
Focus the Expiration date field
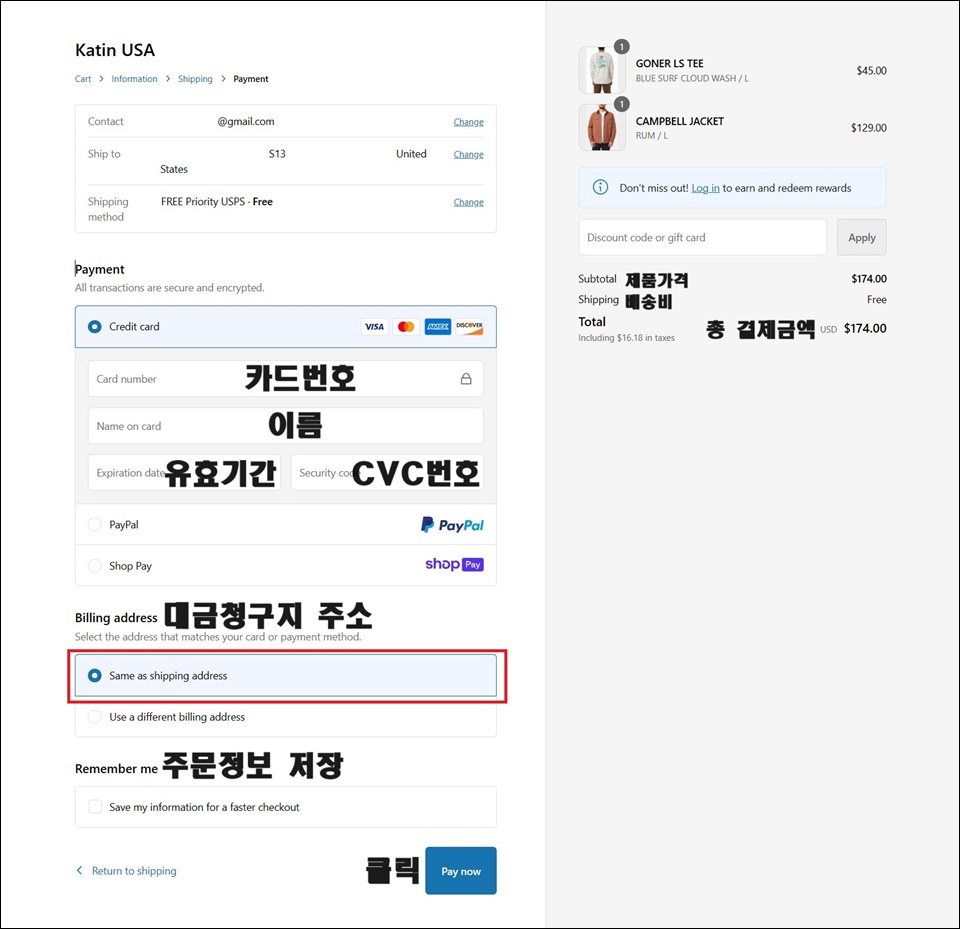[184, 472]
